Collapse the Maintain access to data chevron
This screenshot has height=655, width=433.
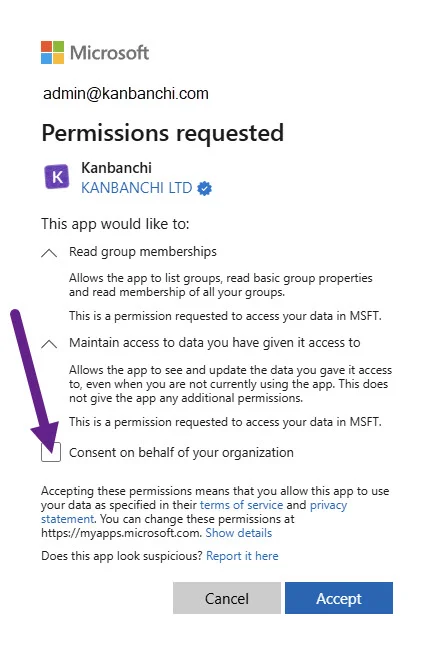pyautogui.click(x=49, y=344)
